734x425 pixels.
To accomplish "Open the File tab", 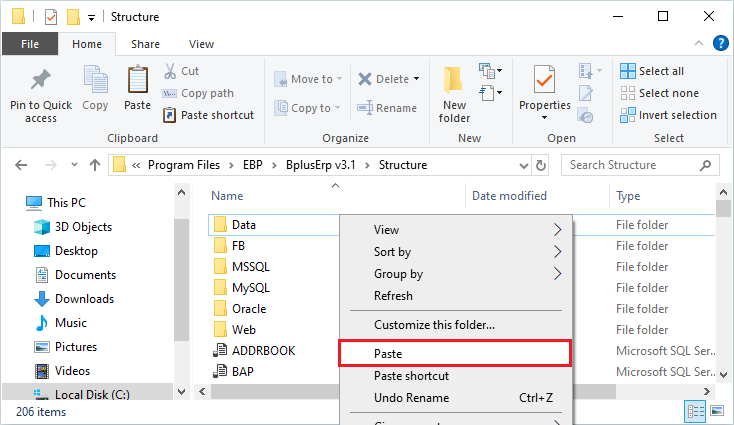I will pos(30,44).
